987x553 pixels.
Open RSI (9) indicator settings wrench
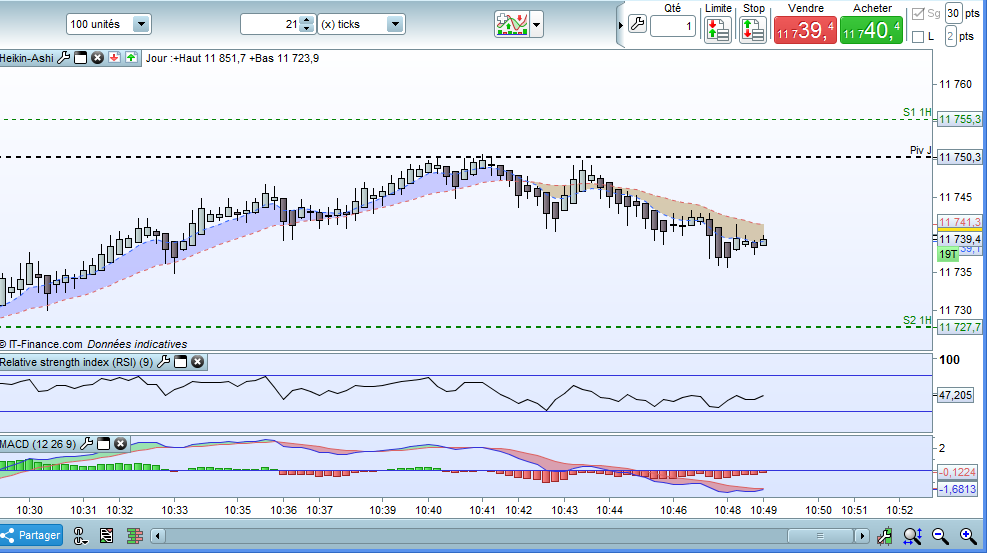pos(164,362)
